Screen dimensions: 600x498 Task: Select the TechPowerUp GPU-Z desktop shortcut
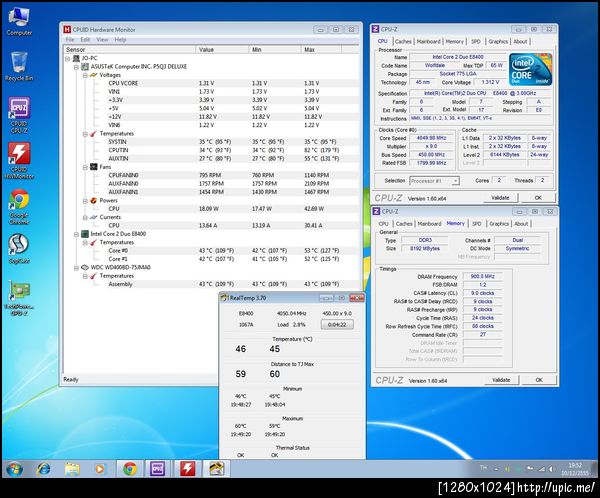point(19,297)
